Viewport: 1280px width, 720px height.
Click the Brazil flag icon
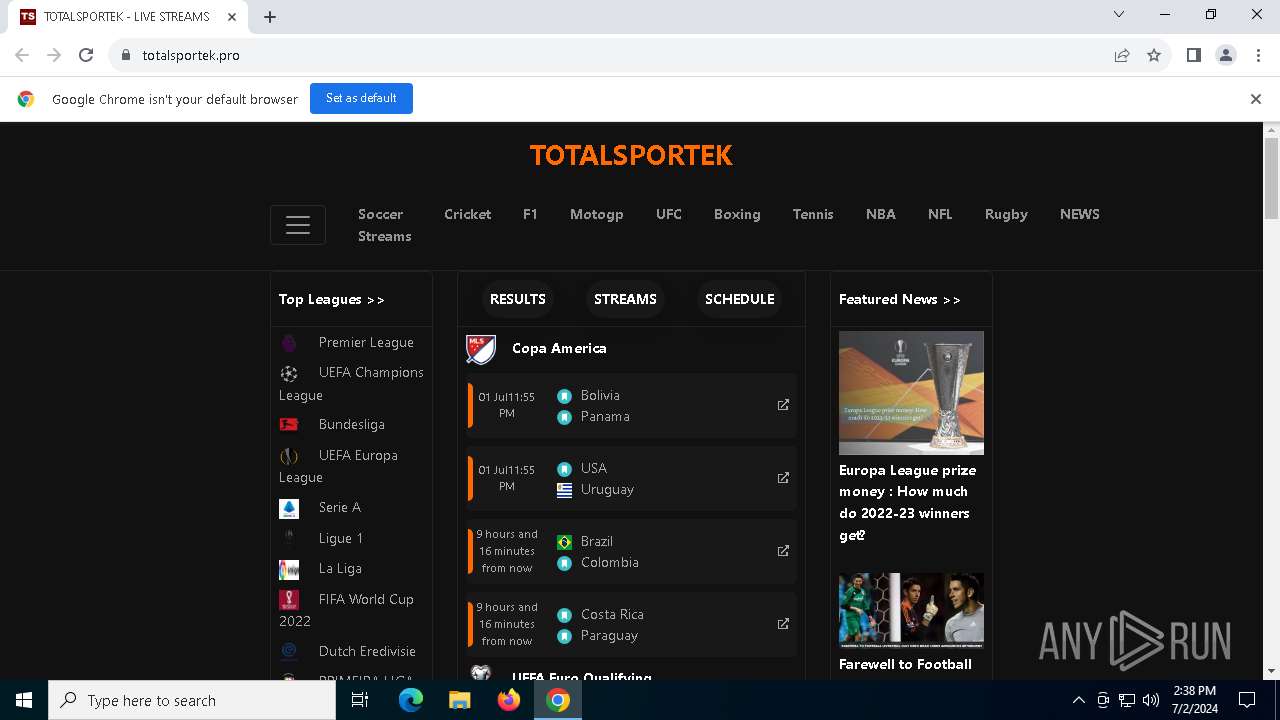[564, 542]
